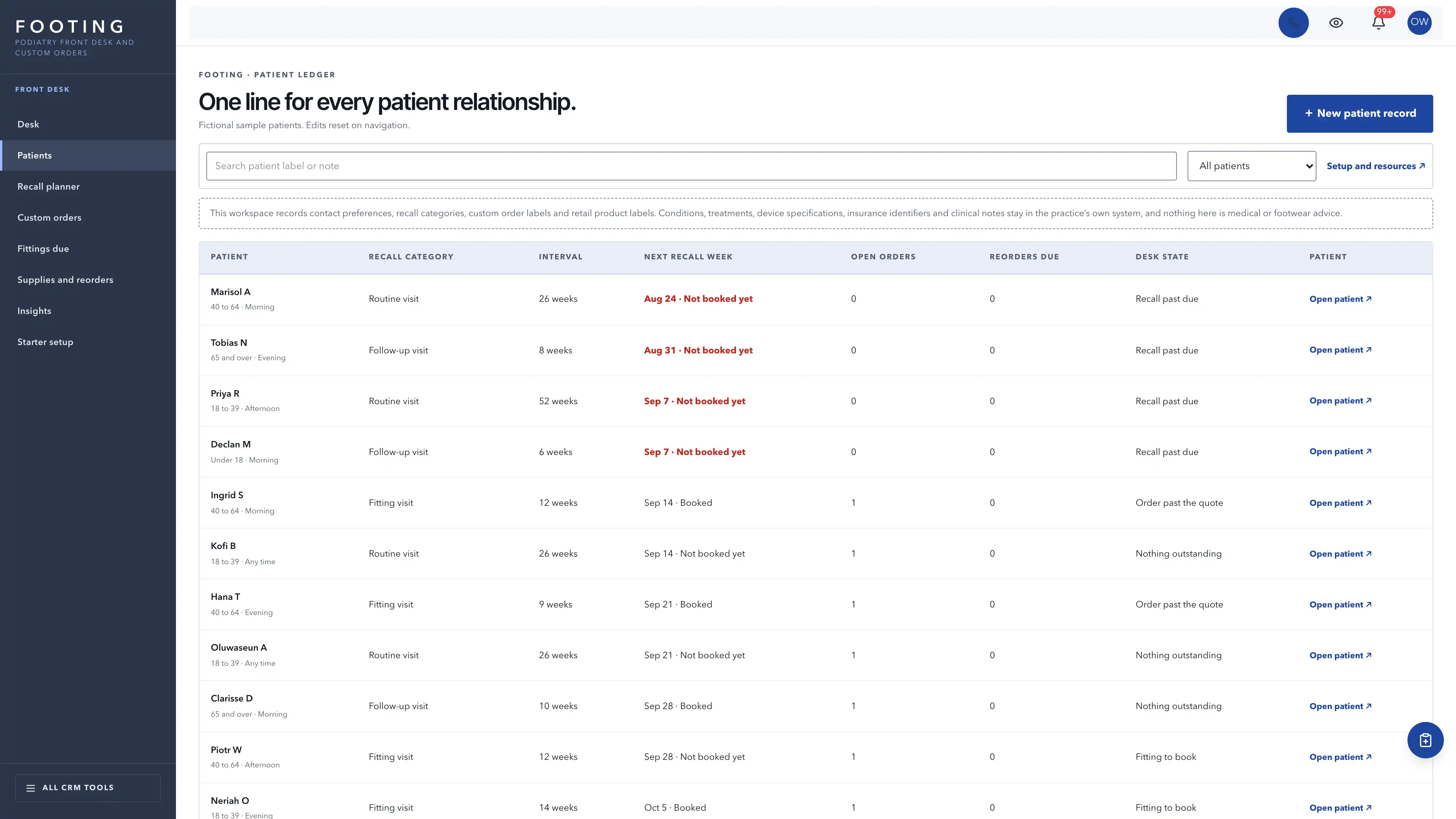Viewport: 1456px width, 819px height.
Task: Open patient link for Neriah O
Action: click(x=1340, y=808)
